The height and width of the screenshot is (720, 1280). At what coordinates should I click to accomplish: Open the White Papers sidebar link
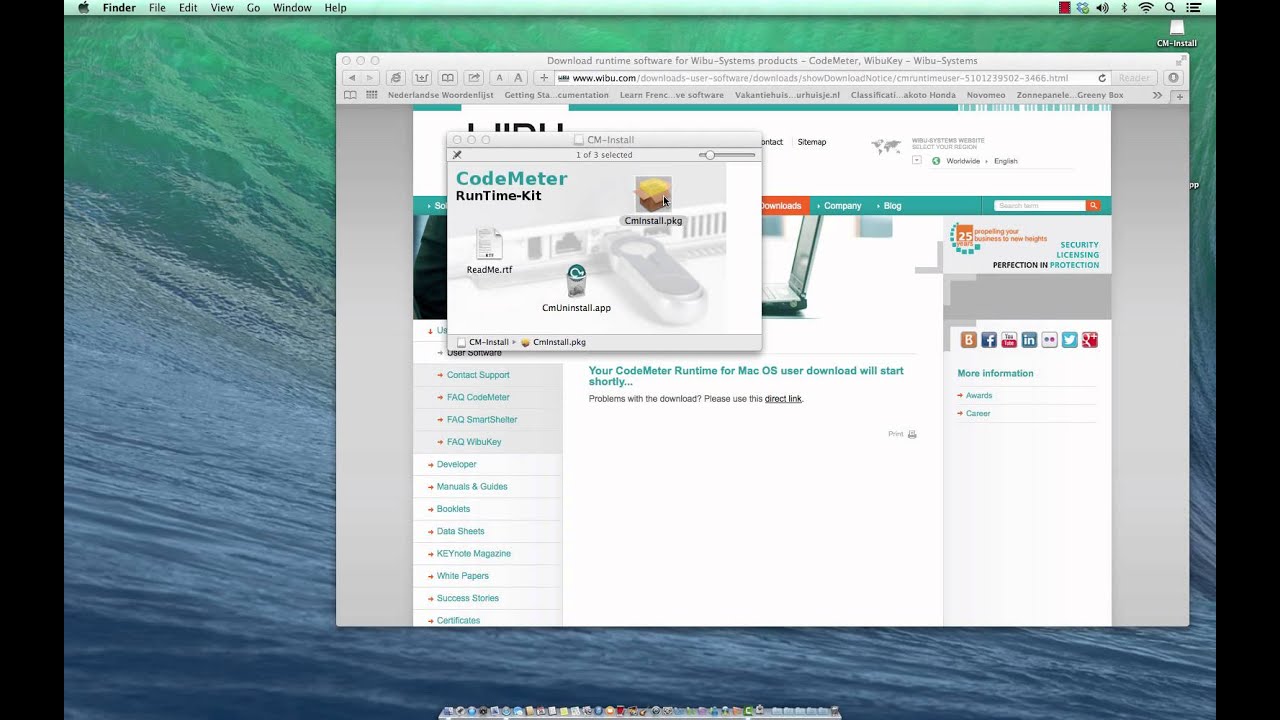[x=463, y=576]
